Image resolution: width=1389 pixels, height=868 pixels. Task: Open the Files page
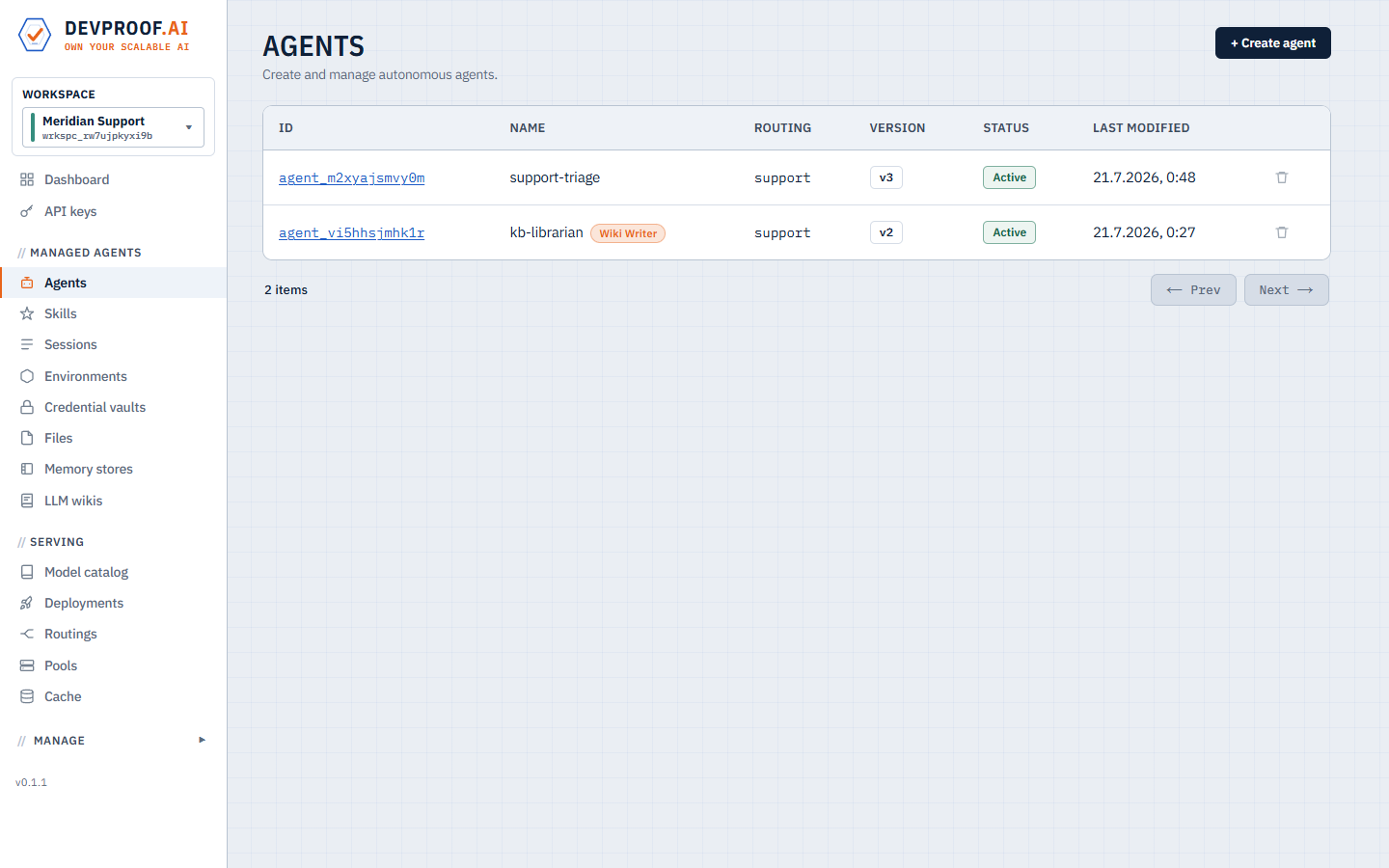coord(113,438)
